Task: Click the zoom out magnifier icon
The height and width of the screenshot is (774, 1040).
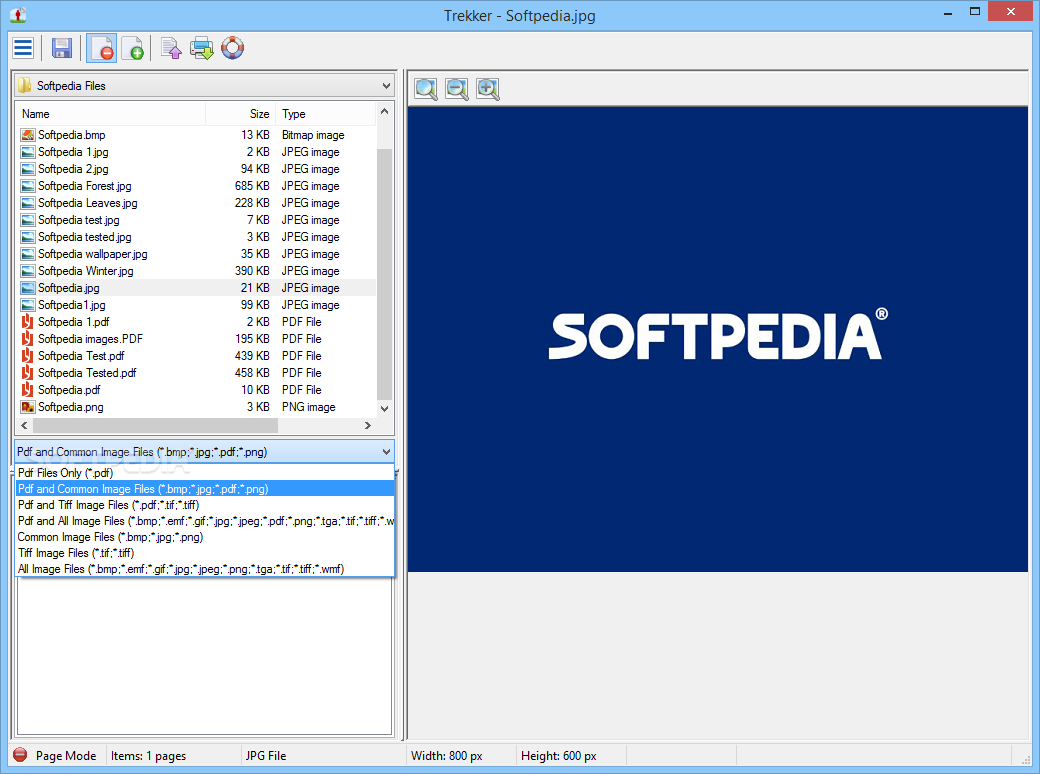Action: click(x=457, y=89)
